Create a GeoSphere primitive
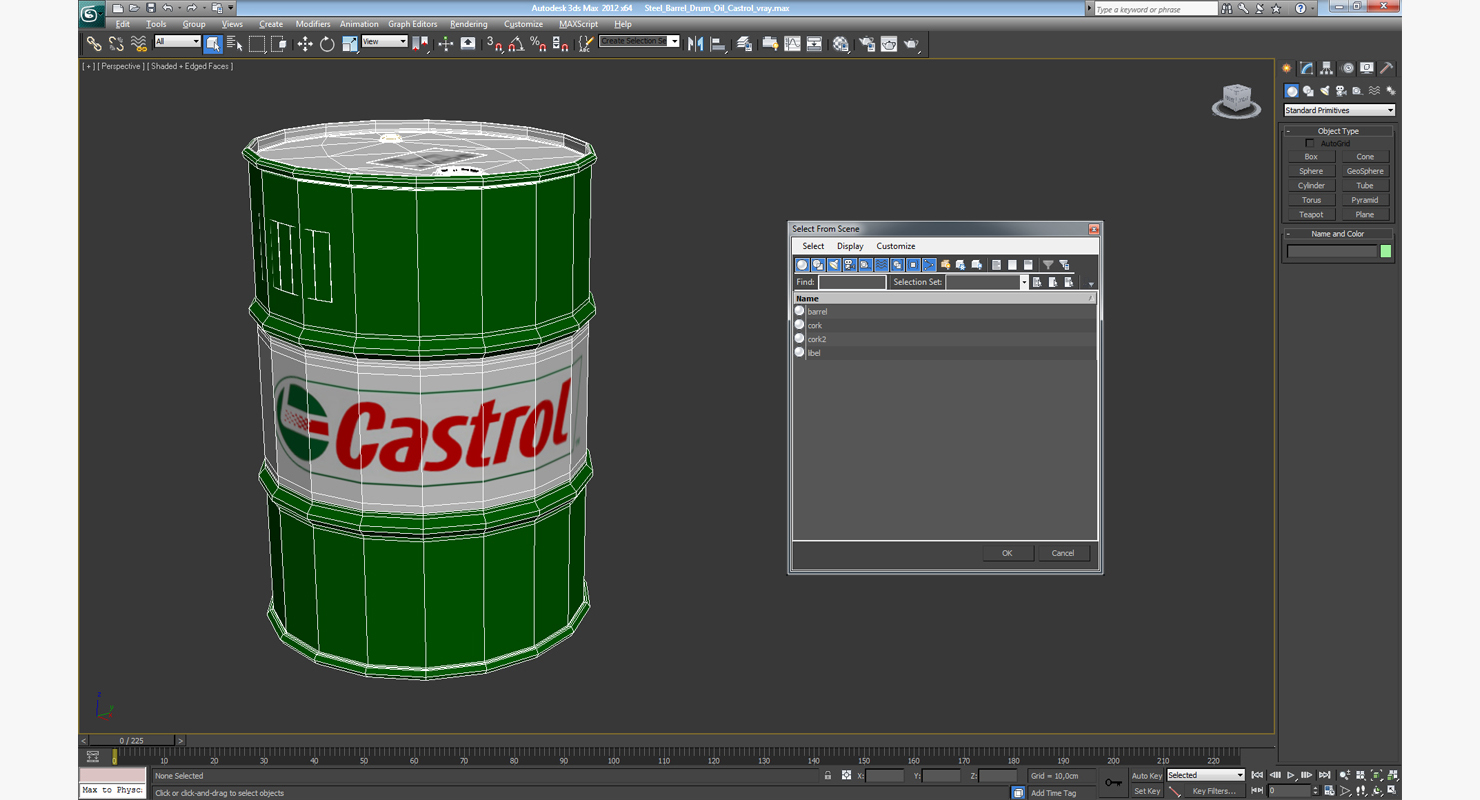1480x800 pixels. 1365,171
